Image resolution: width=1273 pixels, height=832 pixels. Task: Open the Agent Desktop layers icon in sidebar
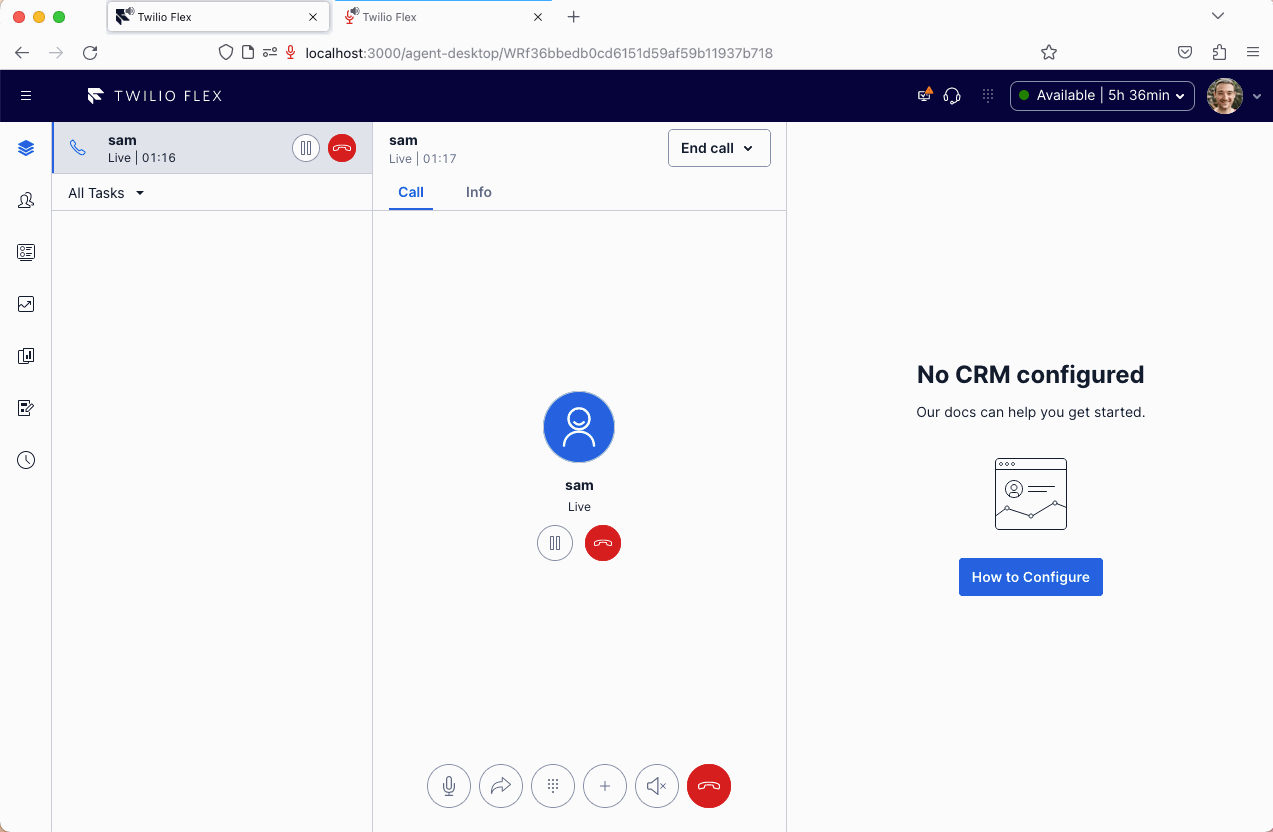click(26, 148)
